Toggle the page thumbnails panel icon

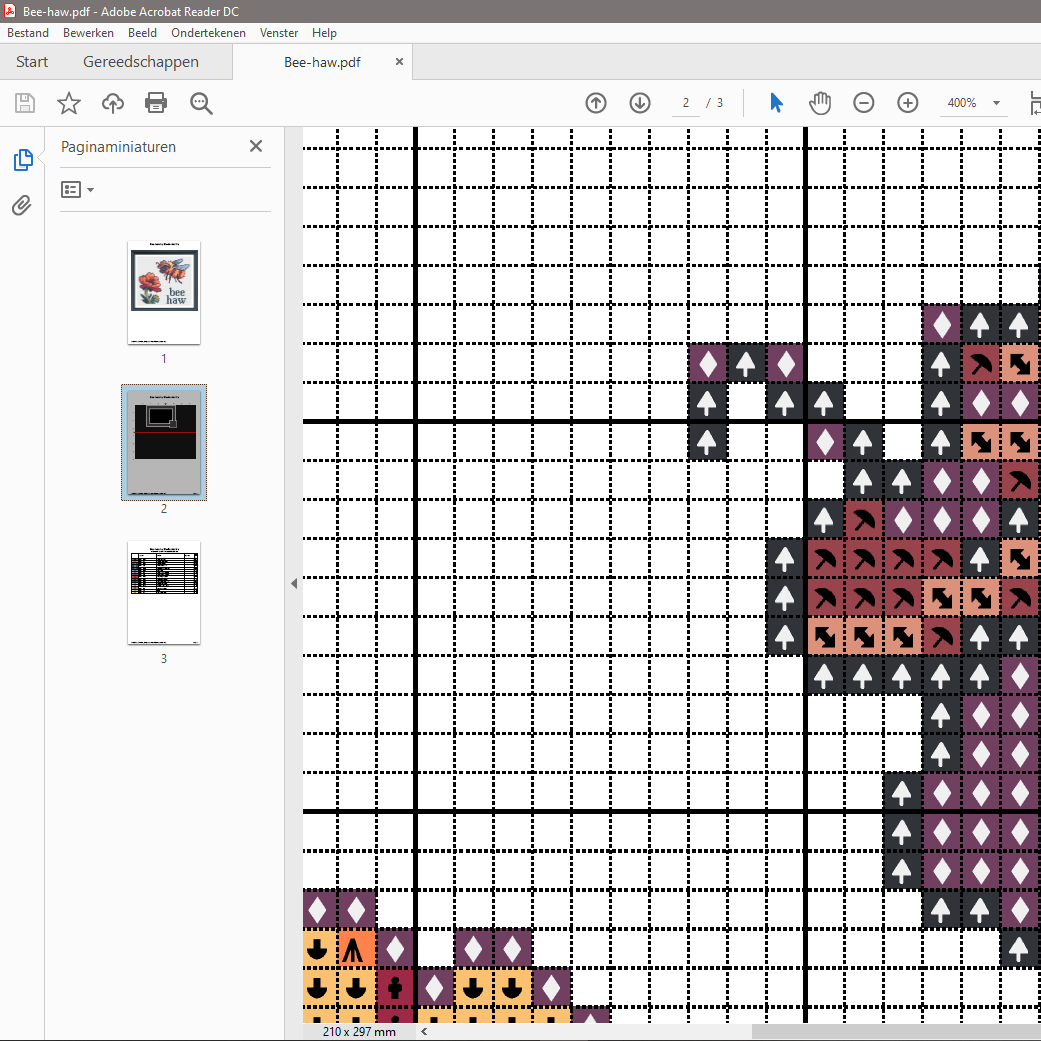pyautogui.click(x=22, y=160)
